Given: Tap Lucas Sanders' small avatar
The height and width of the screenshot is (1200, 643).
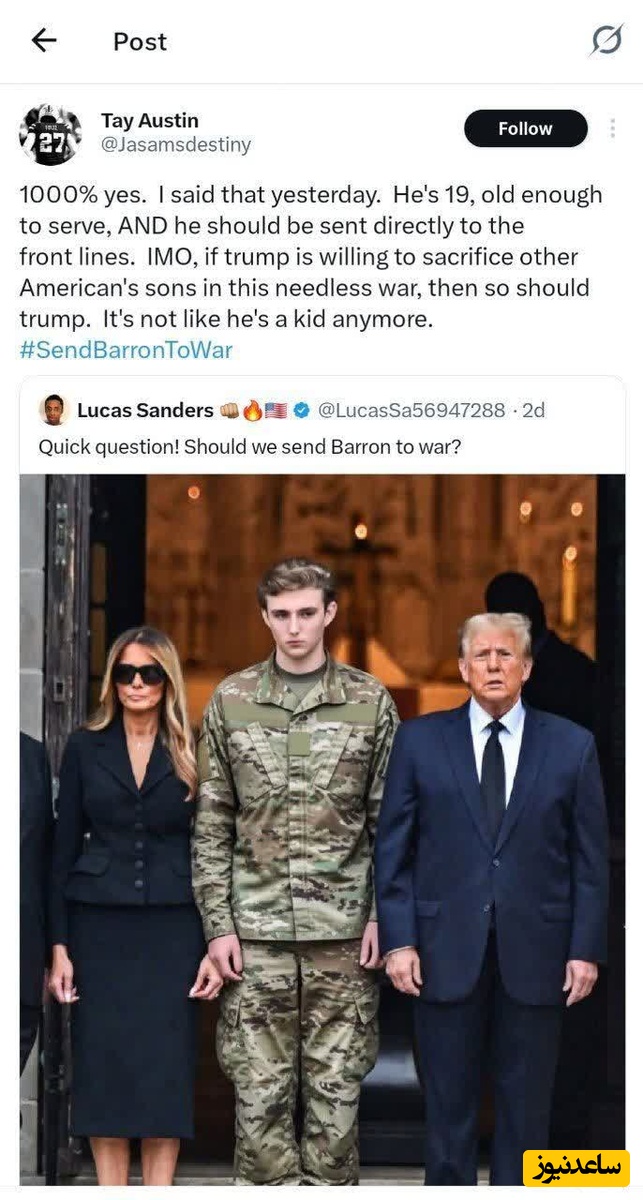Looking at the screenshot, I should [53, 410].
